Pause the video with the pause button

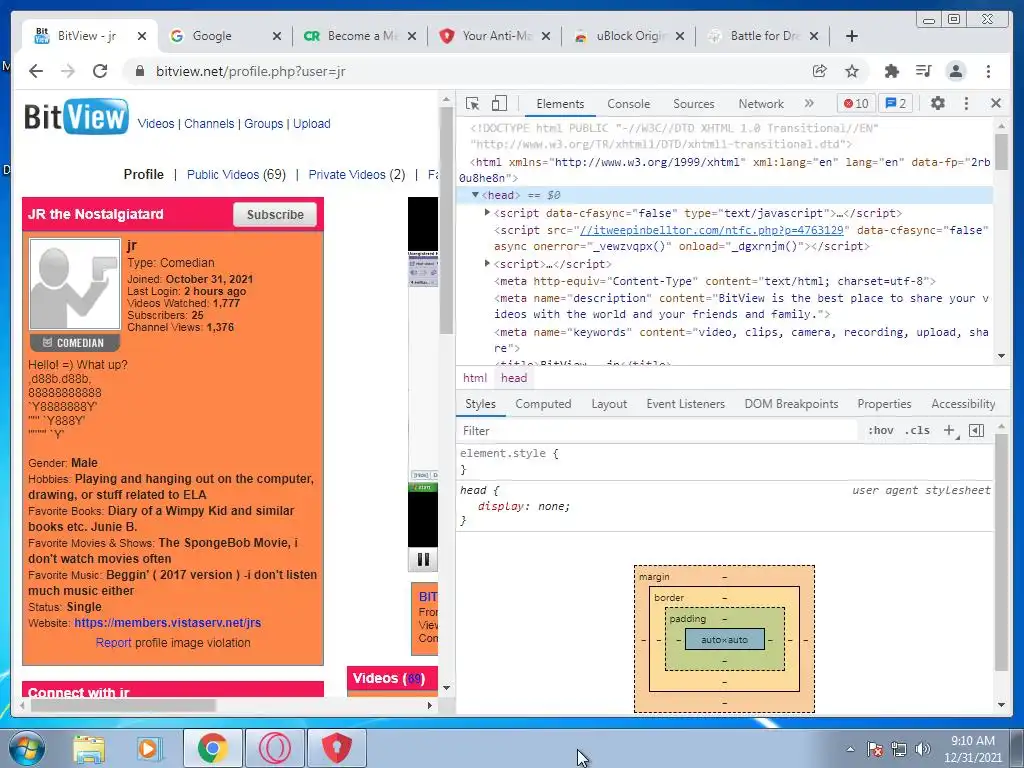tap(423, 559)
